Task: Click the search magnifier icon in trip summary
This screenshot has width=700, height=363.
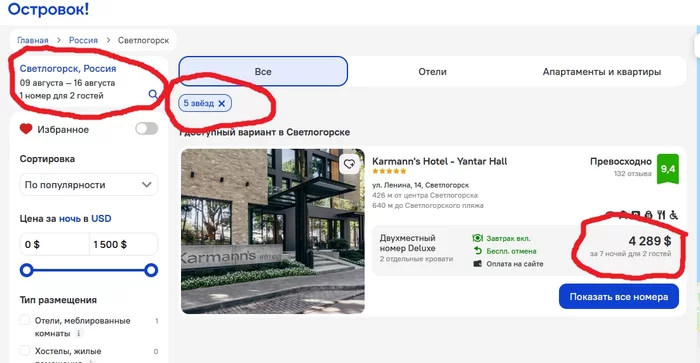Action: pyautogui.click(x=153, y=94)
